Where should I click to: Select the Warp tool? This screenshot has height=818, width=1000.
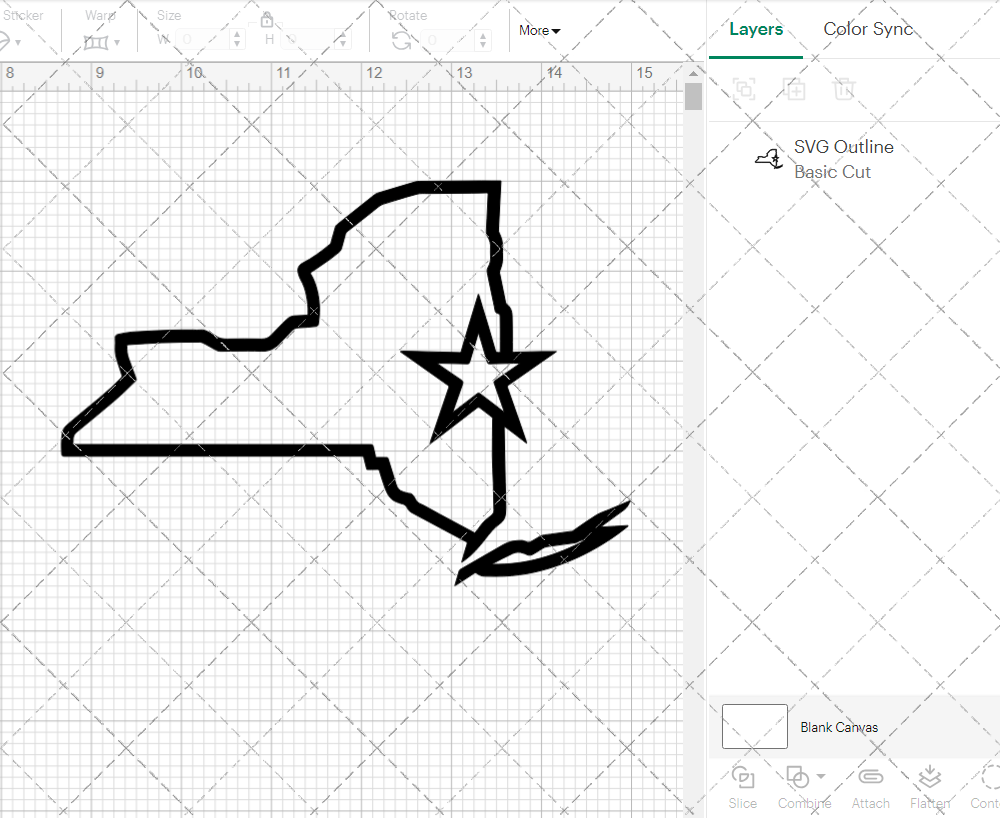point(97,42)
